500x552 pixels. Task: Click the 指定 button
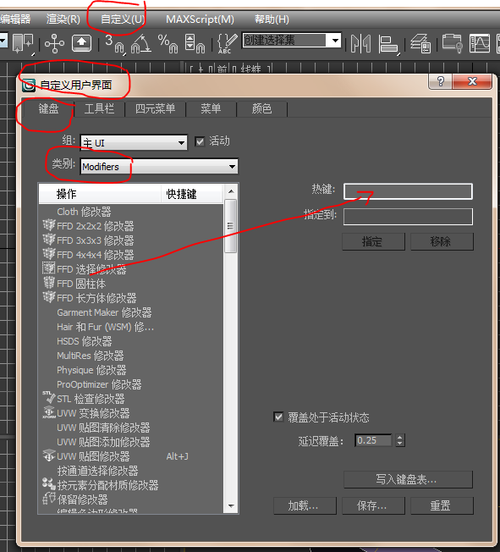(373, 242)
